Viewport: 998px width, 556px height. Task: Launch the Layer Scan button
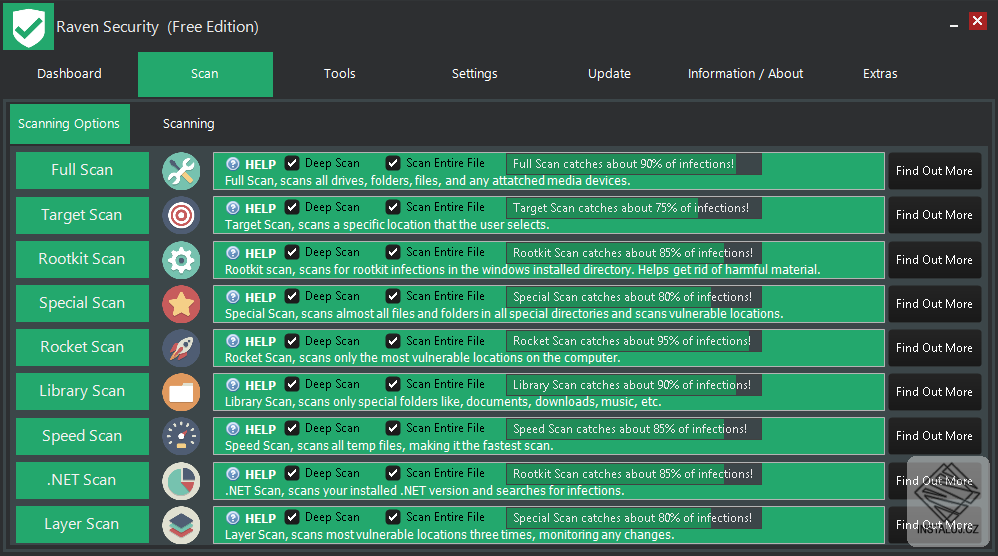(82, 524)
